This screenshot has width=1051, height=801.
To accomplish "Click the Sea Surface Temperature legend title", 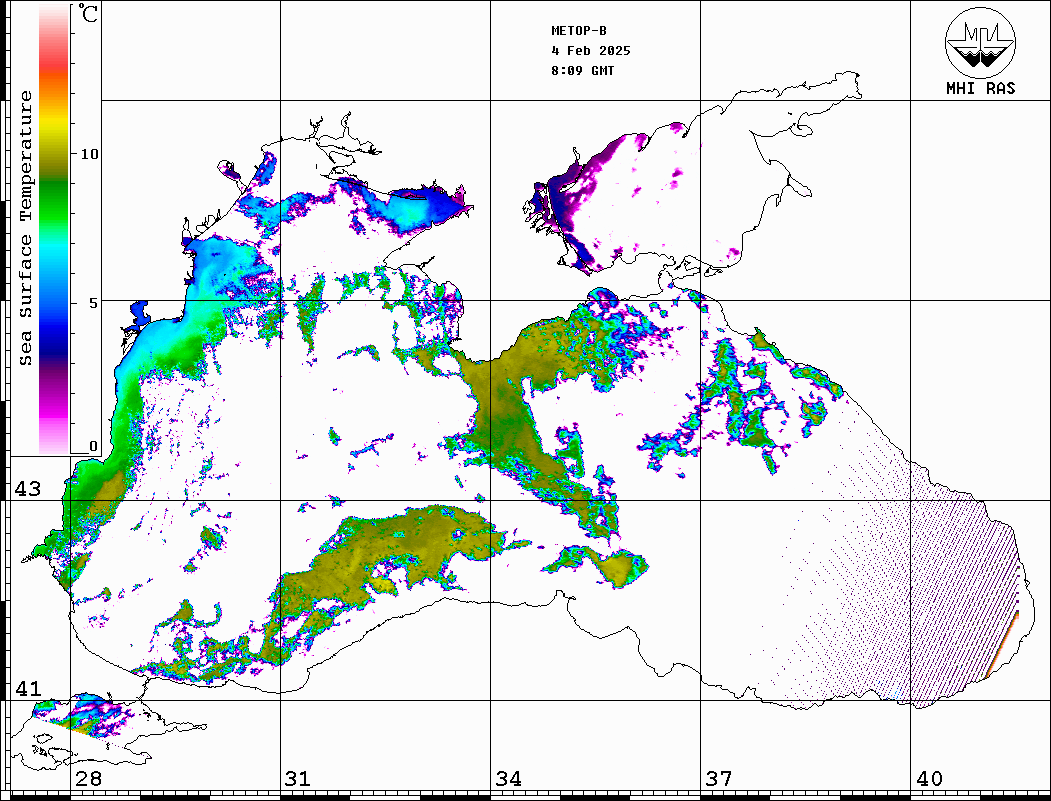I will click(25, 229).
